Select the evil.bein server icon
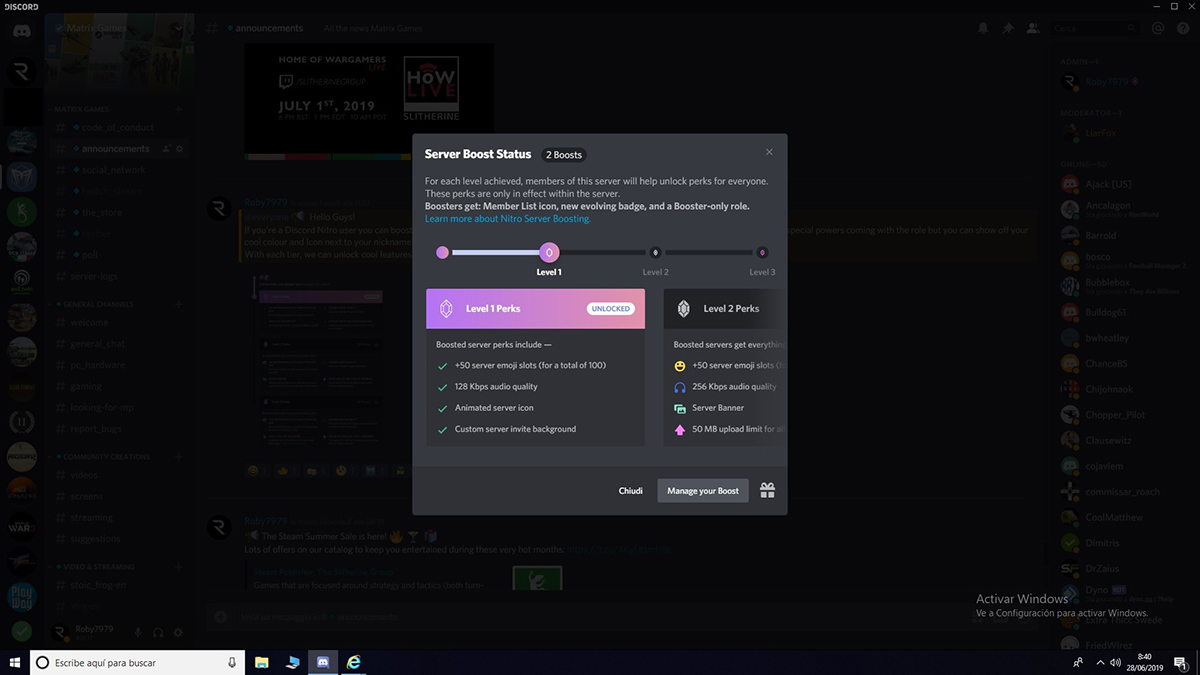 (x=21, y=281)
